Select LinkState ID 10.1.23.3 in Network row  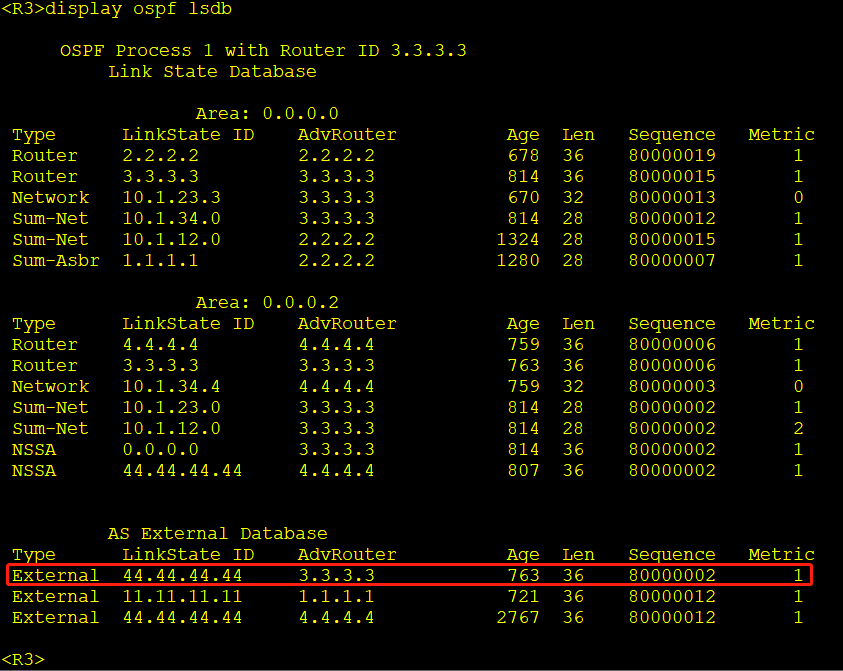coord(172,197)
